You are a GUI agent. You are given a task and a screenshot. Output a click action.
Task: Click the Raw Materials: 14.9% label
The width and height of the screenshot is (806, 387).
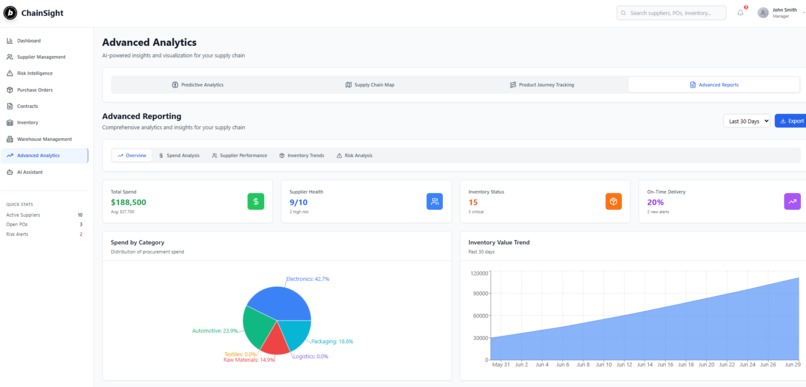[x=249, y=360]
